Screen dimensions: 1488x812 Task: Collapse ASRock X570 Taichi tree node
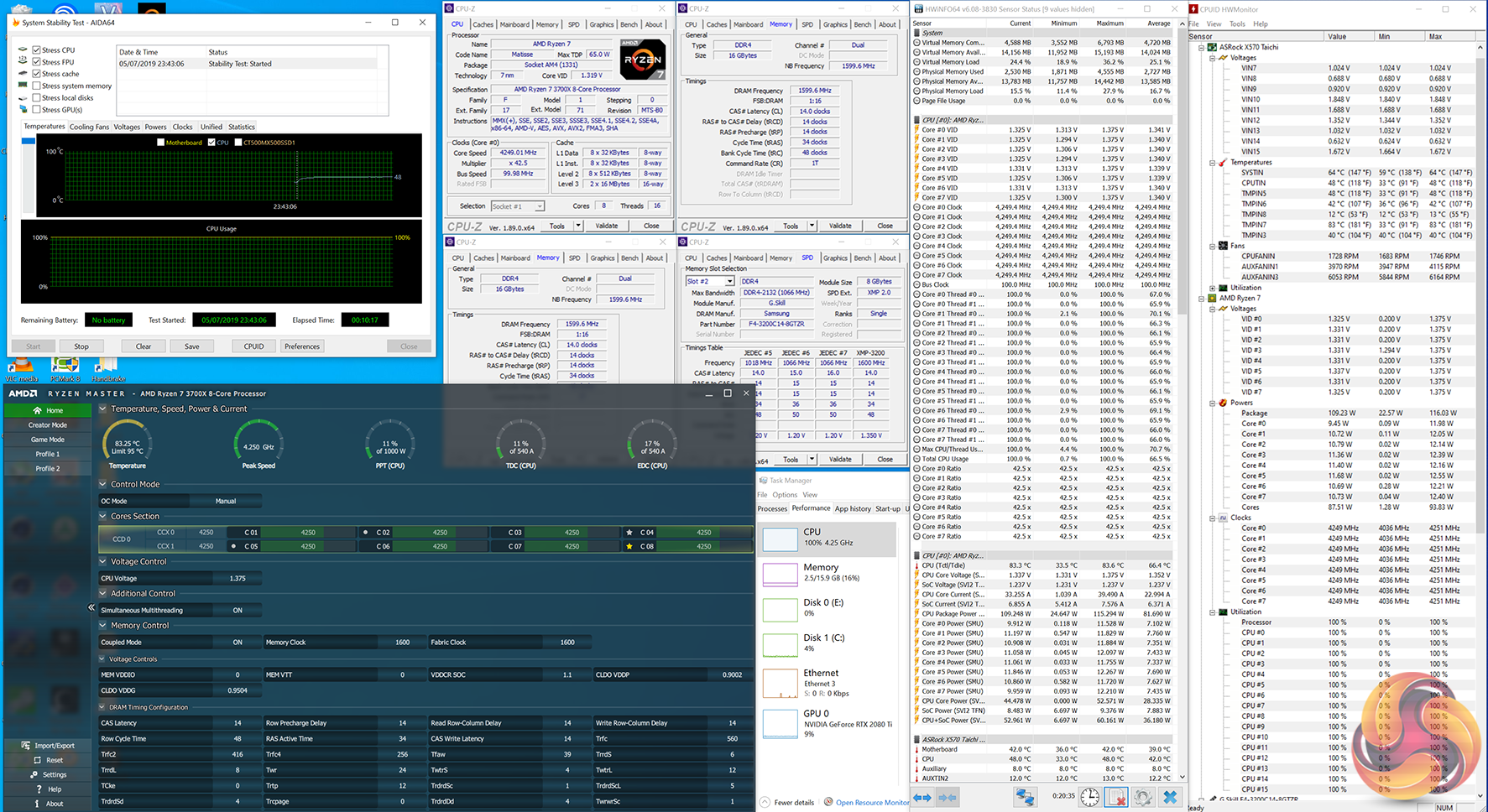point(1202,47)
